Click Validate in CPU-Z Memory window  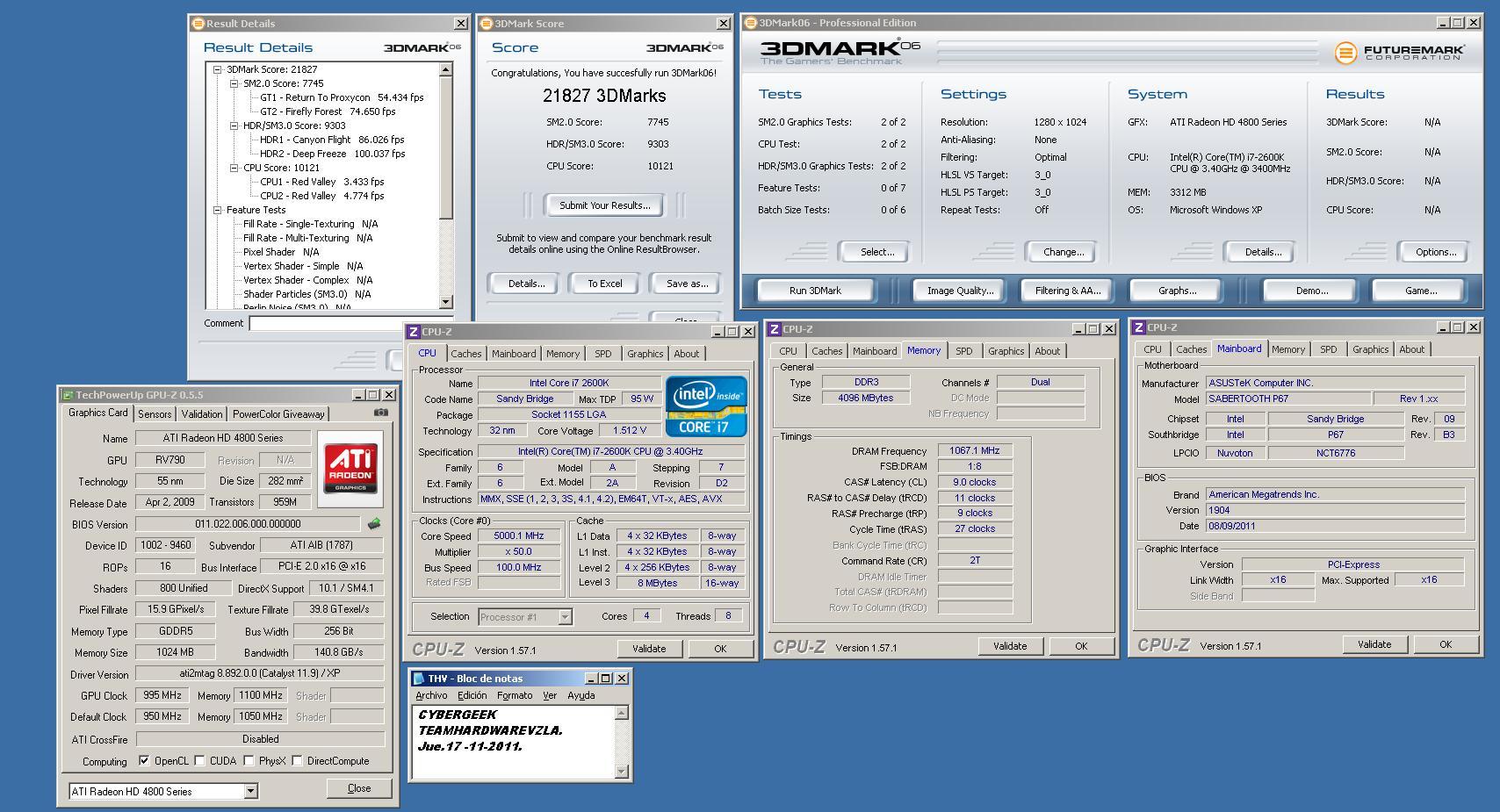tap(1010, 646)
